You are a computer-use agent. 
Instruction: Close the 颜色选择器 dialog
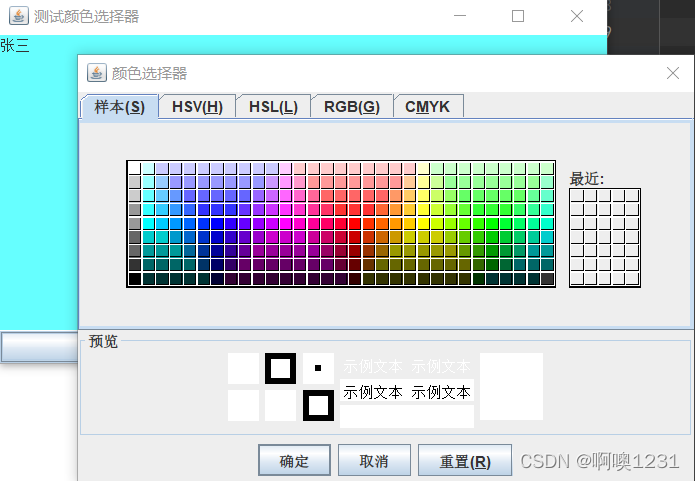click(x=673, y=73)
